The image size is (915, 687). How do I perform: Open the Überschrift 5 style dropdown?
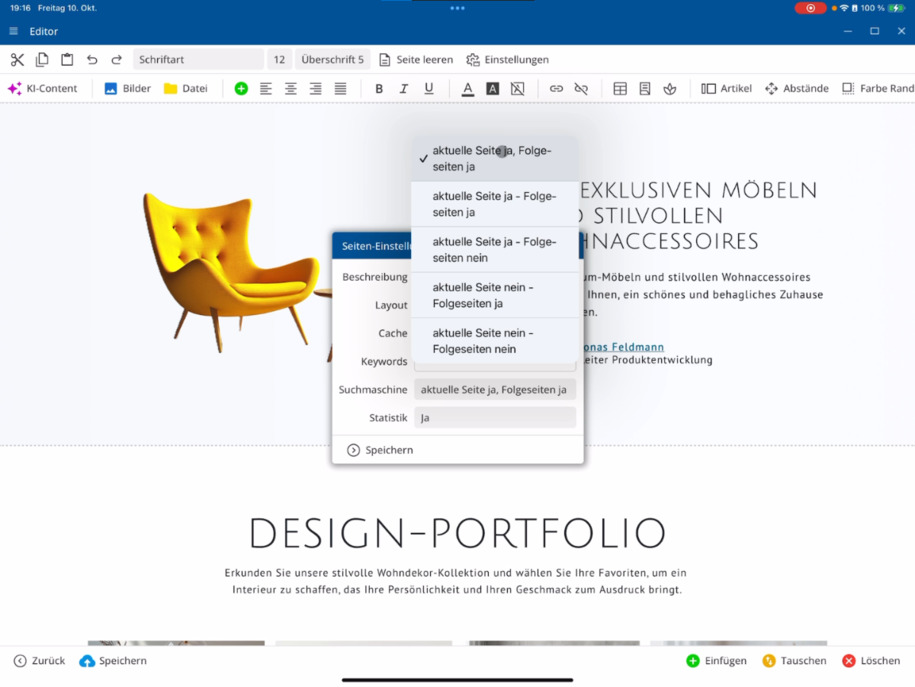333,60
